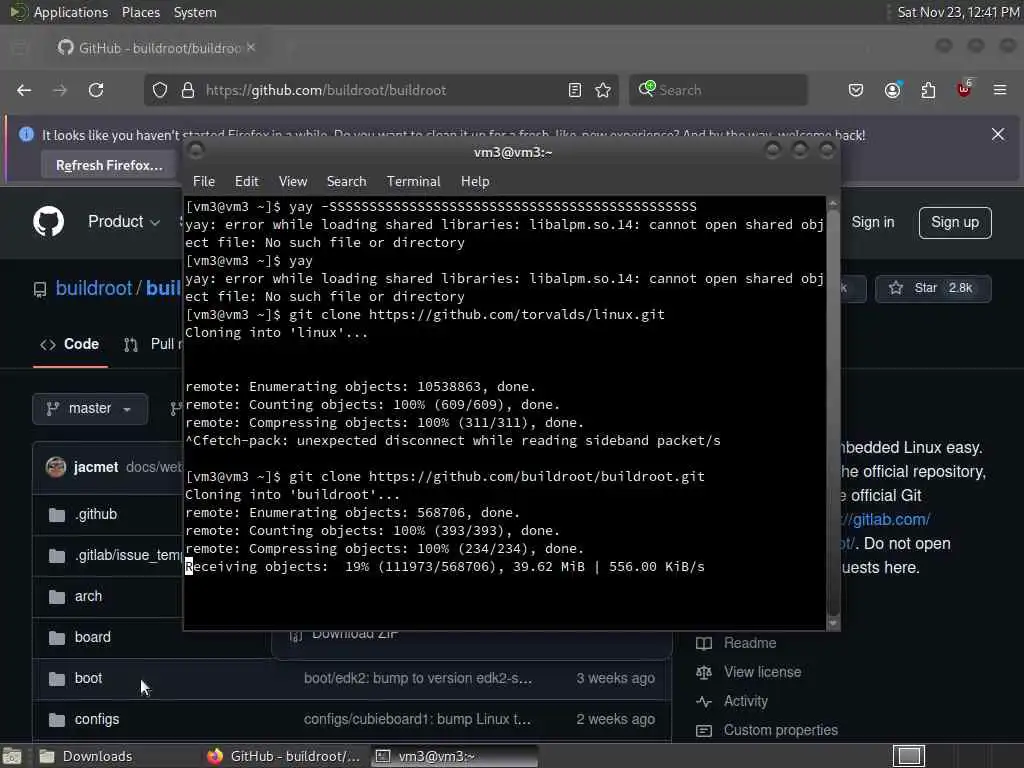1024x768 pixels.
Task: Go to the GitHub home logo
Action: [48, 222]
